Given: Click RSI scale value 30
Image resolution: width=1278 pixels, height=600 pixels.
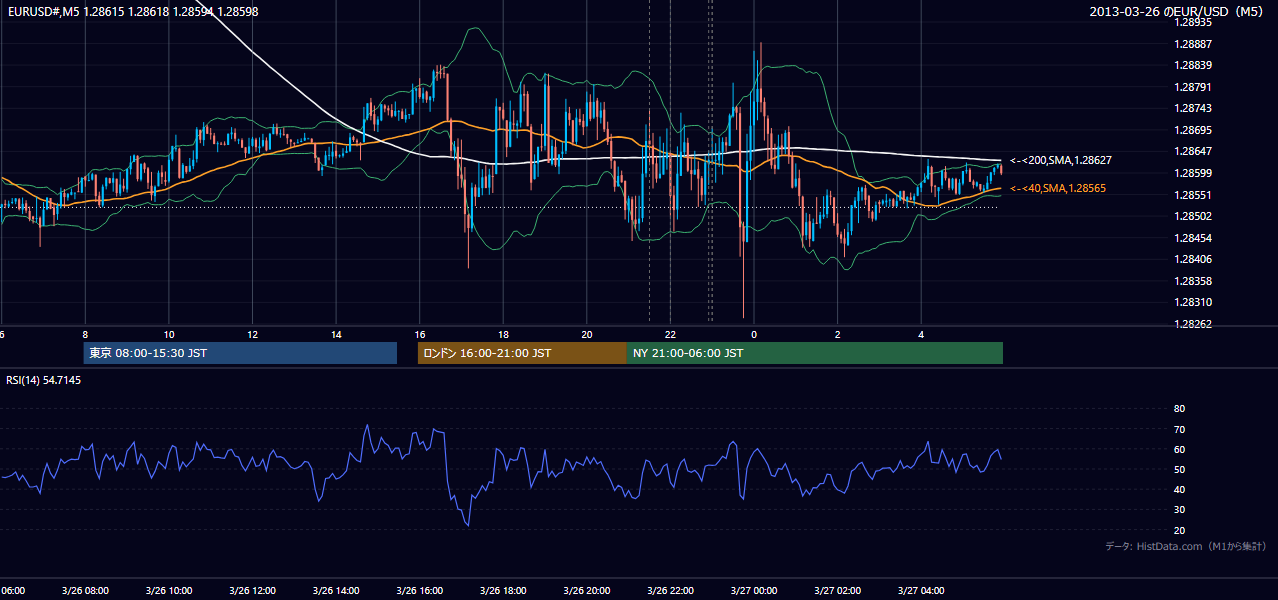Looking at the screenshot, I should [1179, 510].
